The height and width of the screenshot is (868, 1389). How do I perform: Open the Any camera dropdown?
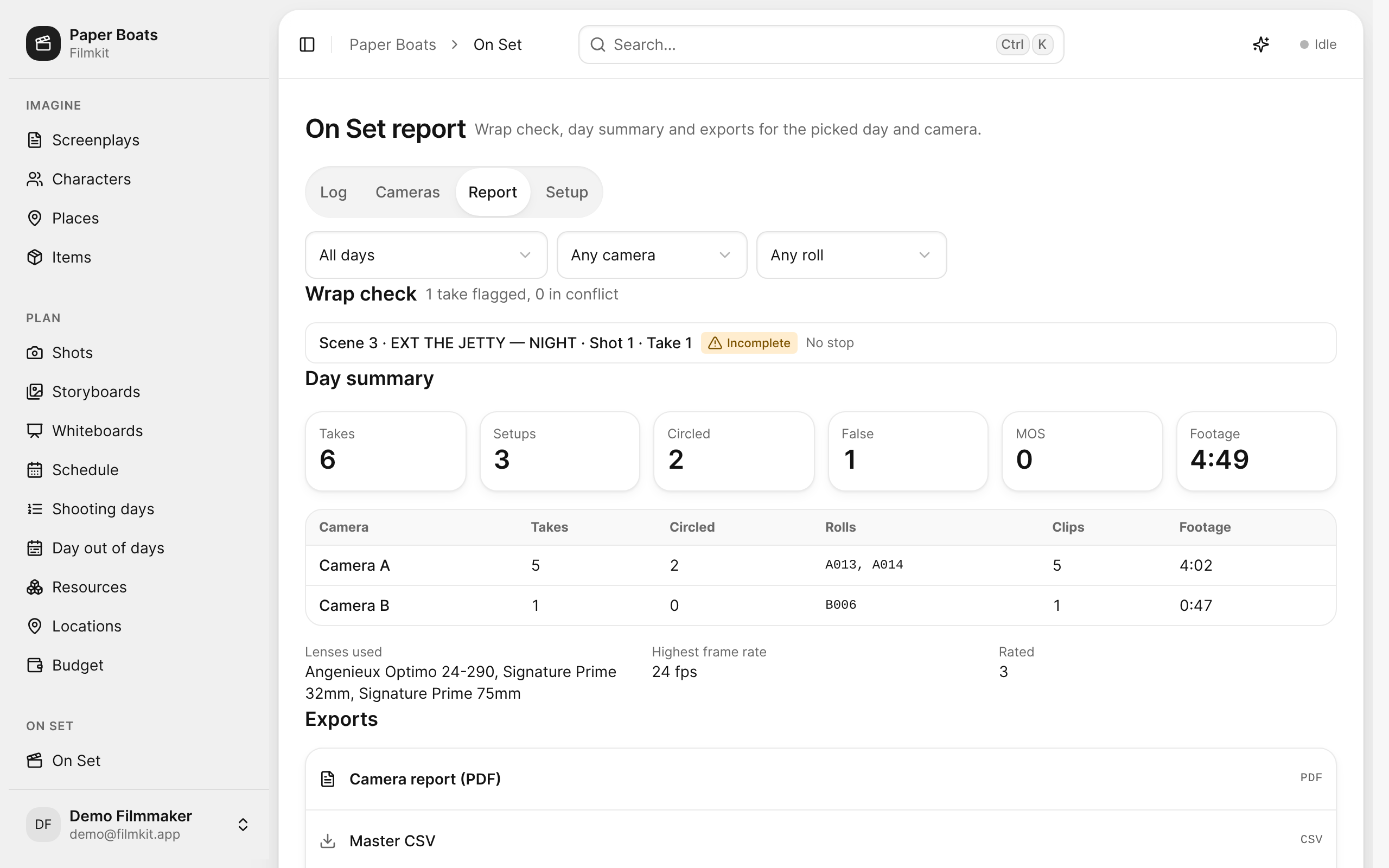point(652,255)
